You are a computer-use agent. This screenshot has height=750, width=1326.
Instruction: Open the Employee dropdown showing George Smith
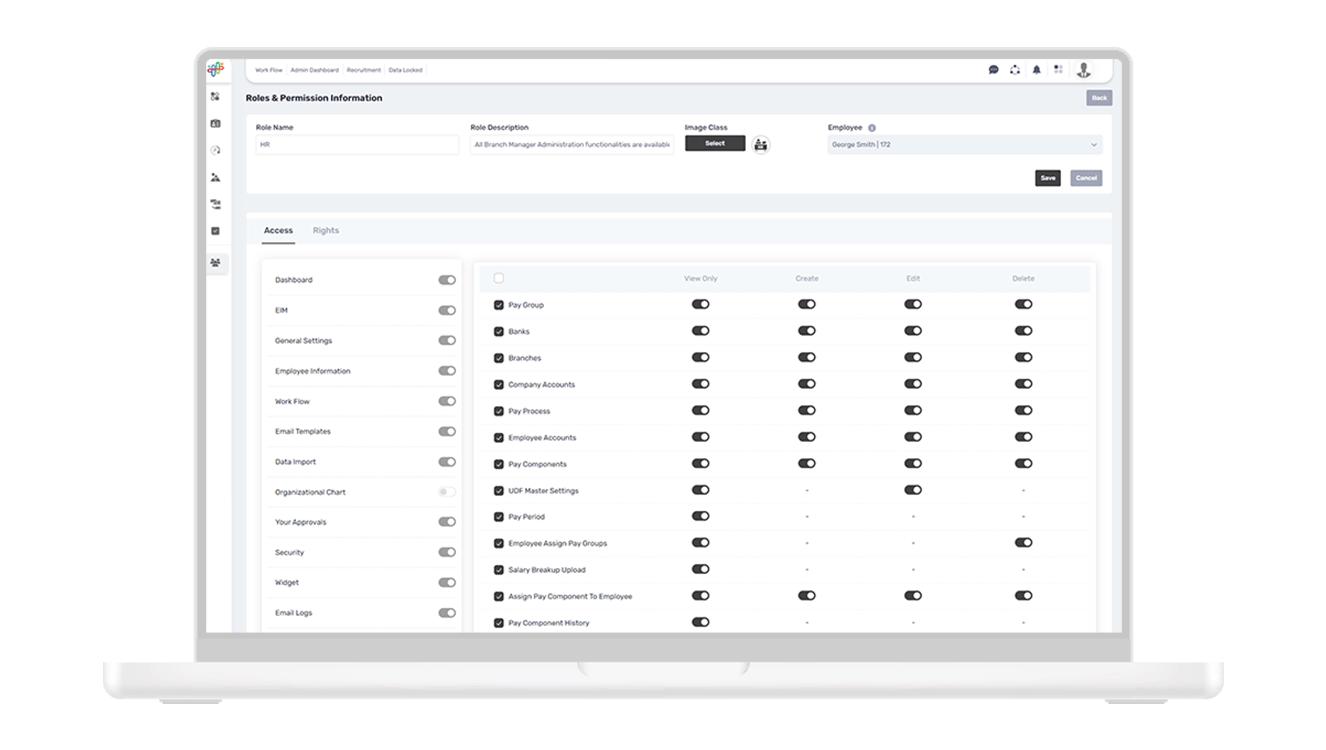964,145
